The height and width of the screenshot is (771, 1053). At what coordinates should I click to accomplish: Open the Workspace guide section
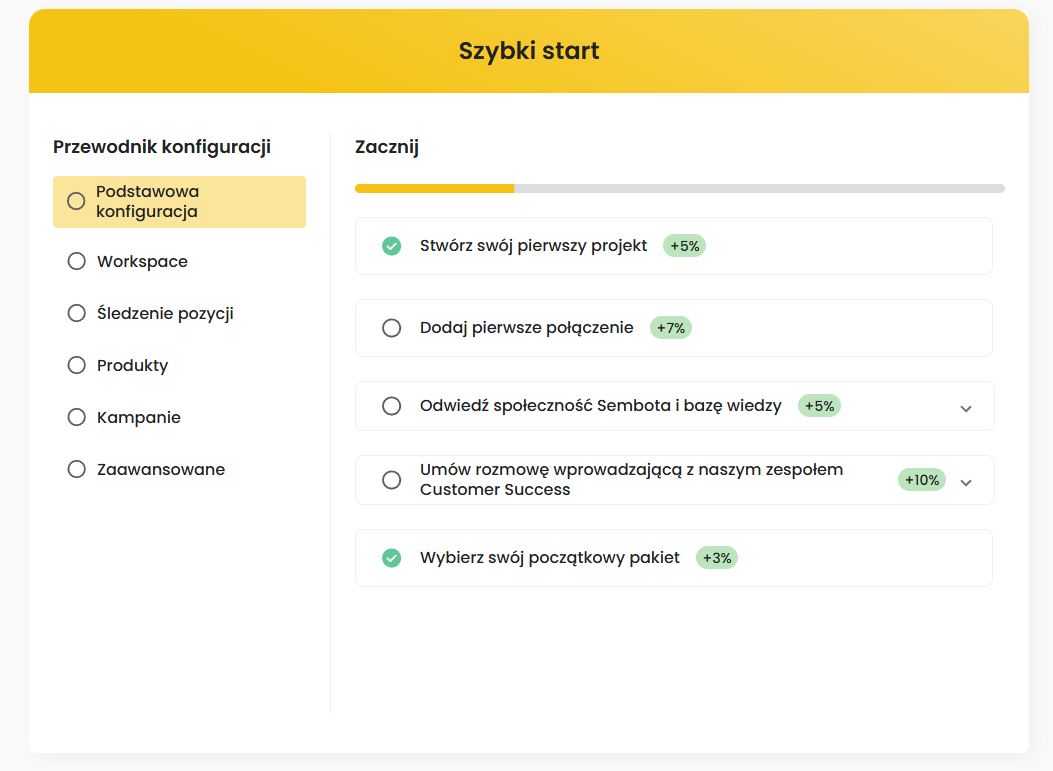click(142, 261)
